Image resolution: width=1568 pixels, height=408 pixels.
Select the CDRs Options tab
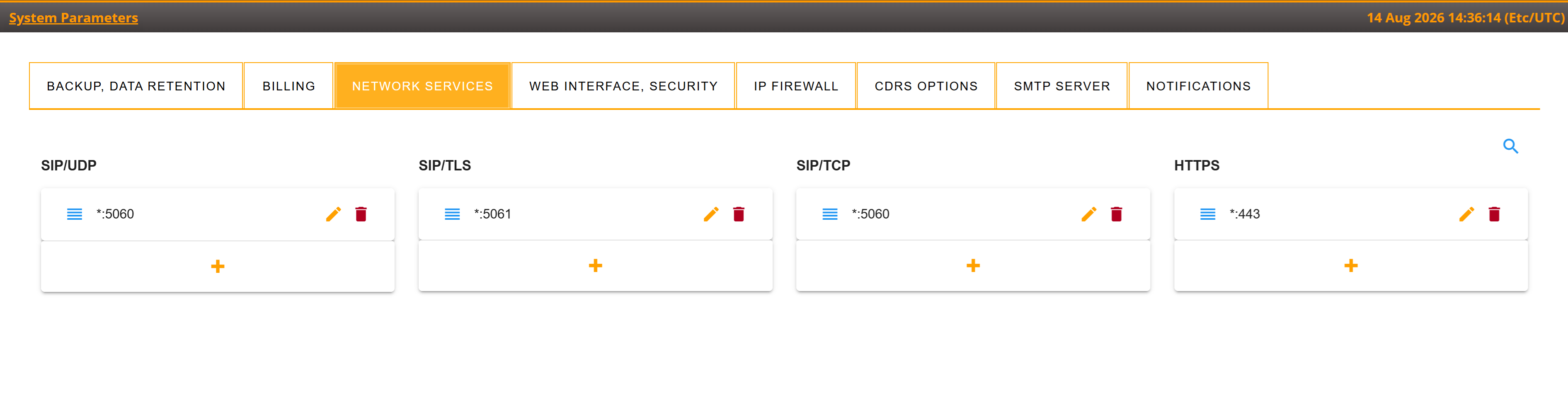[x=926, y=86]
